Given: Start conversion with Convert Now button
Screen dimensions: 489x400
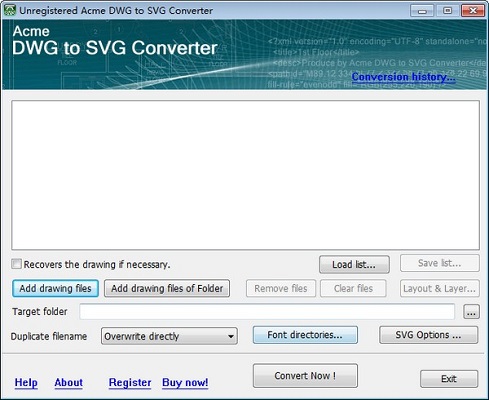Looking at the screenshot, I should click(305, 376).
